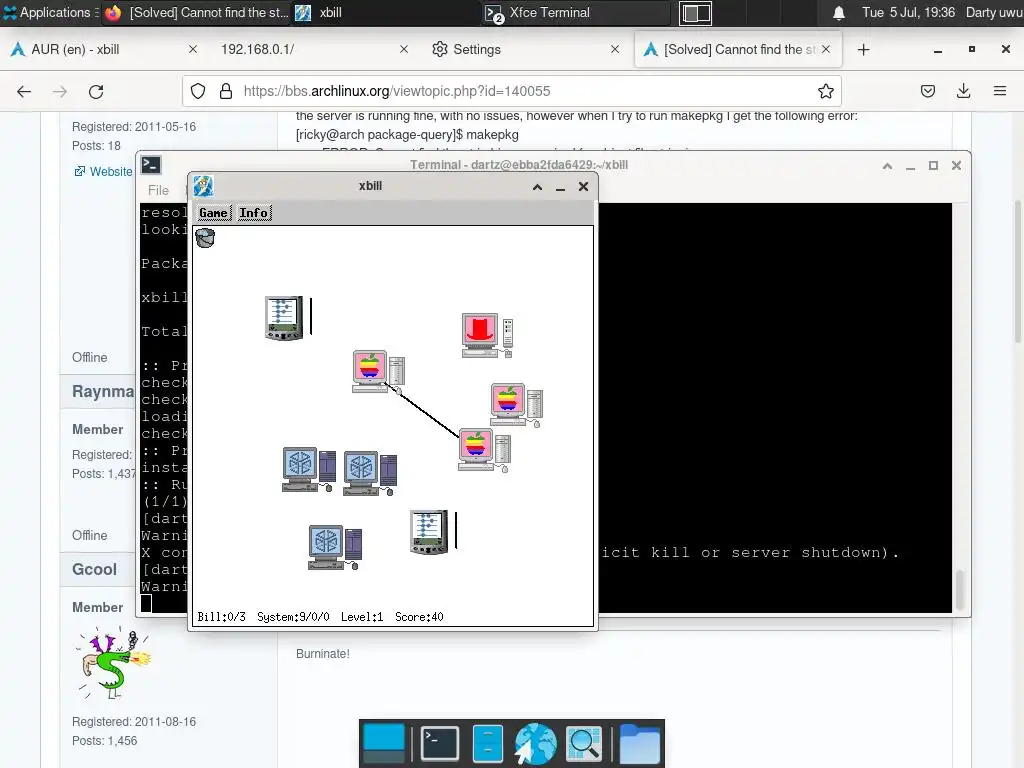Image resolution: width=1024 pixels, height=768 pixels.
Task: Switch to the AUR (en) - xbill tab
Action: coord(102,50)
